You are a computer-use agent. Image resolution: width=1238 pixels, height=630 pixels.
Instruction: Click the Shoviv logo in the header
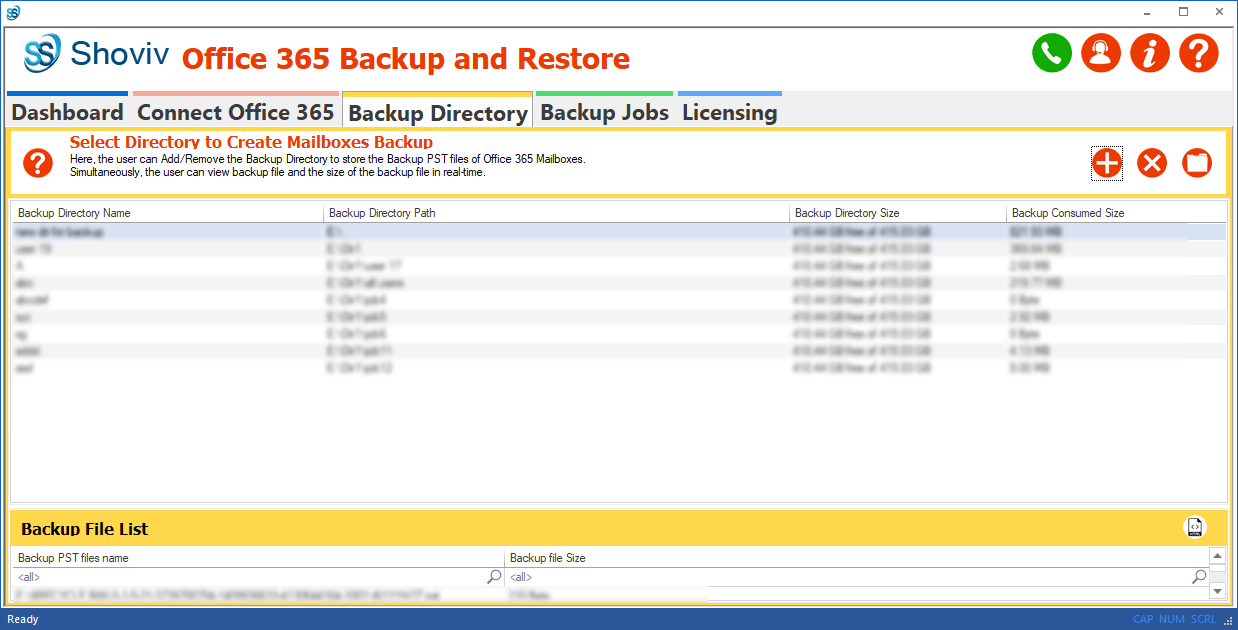(x=96, y=53)
